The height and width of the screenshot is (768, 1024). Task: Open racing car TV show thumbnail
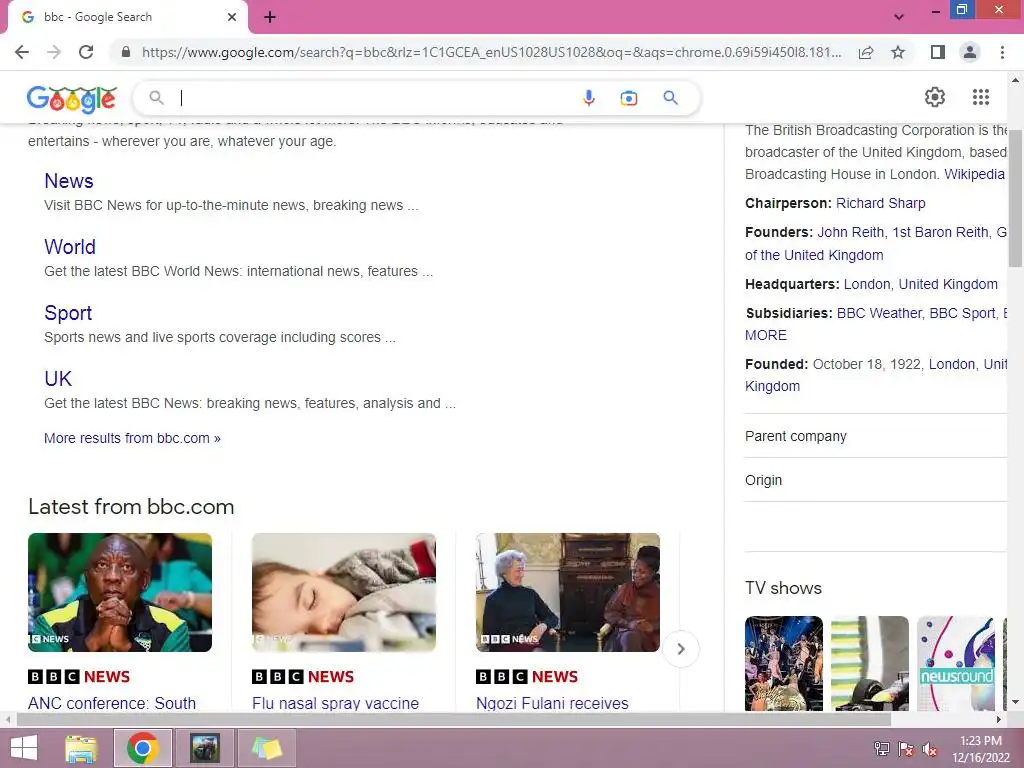coord(869,663)
